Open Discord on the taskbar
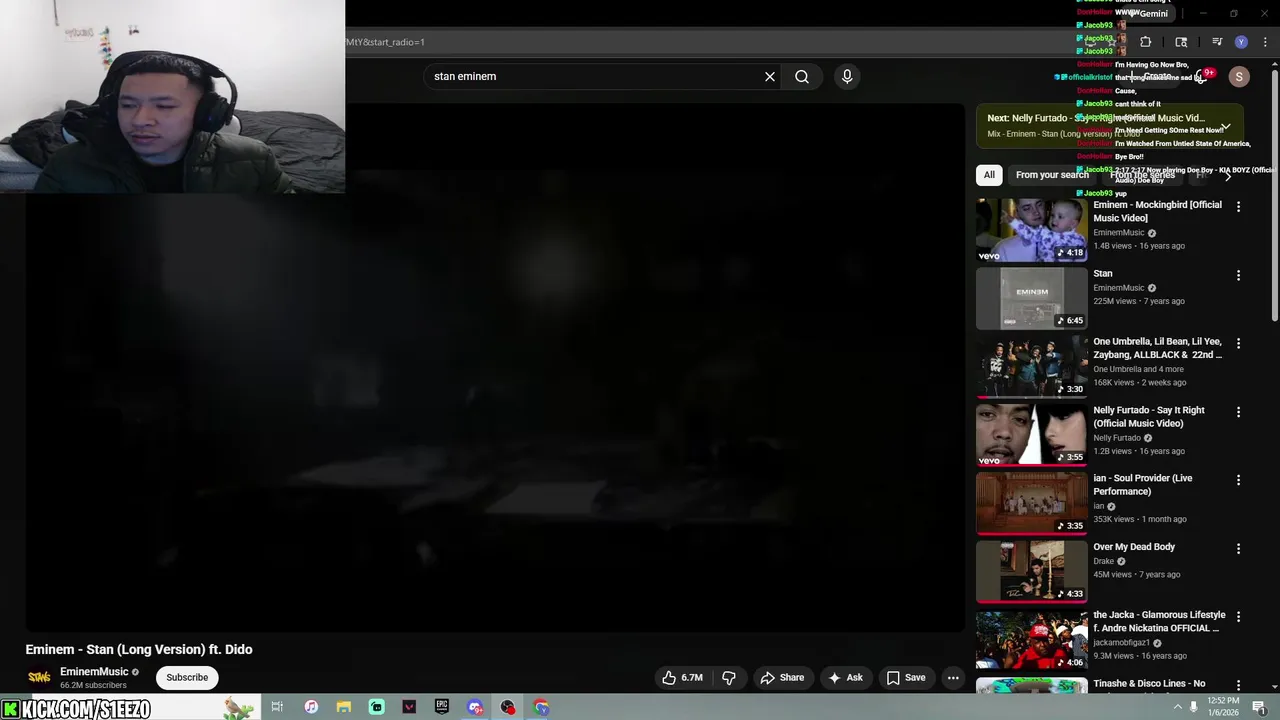Image resolution: width=1280 pixels, height=720 pixels. click(x=475, y=707)
